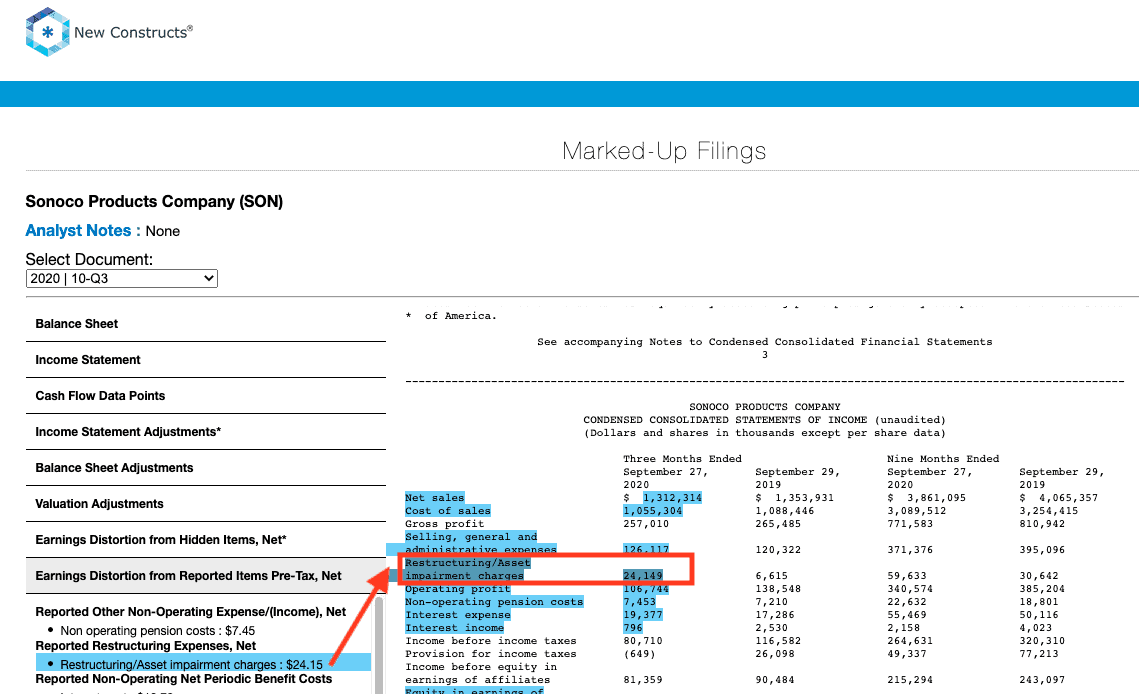The image size is (1139, 694).
Task: Click gross profit value 257,010
Action: pos(646,524)
